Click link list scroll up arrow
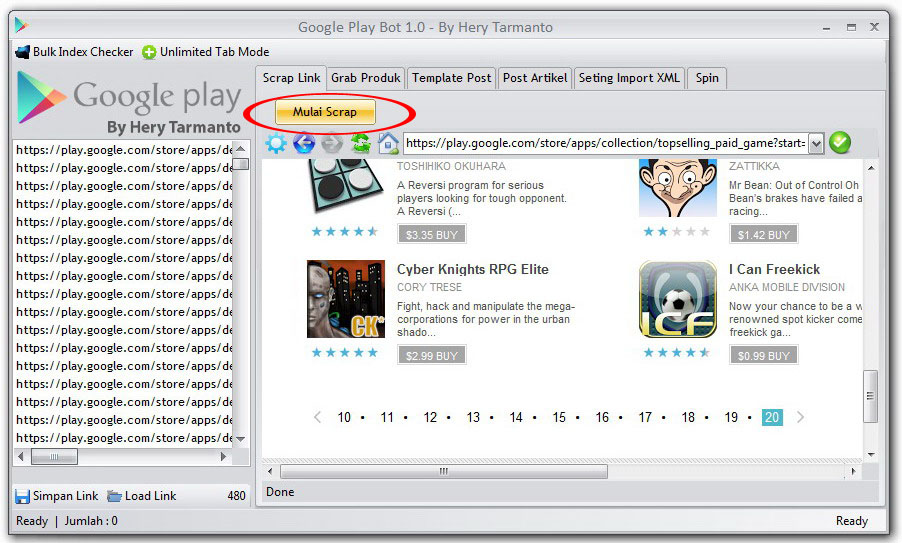902x543 pixels. click(241, 148)
